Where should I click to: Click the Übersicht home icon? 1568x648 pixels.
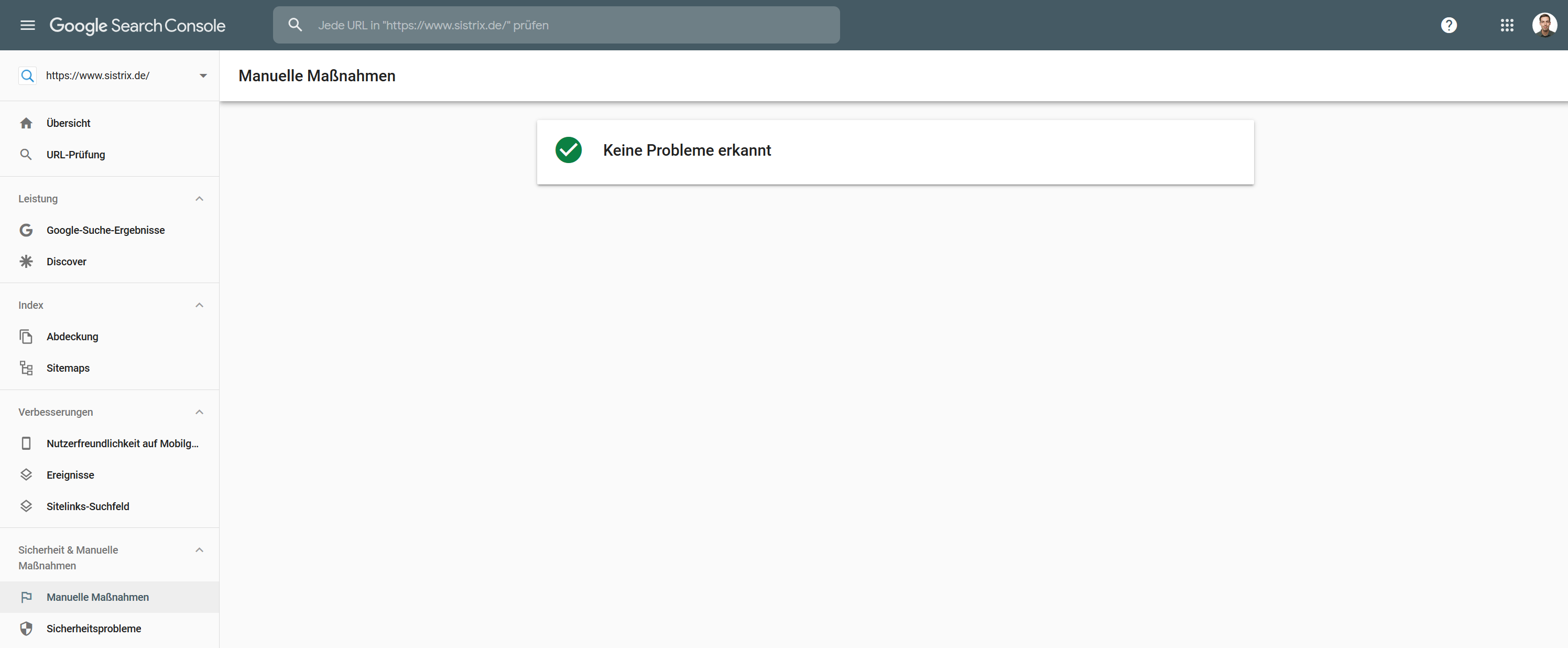tap(26, 123)
